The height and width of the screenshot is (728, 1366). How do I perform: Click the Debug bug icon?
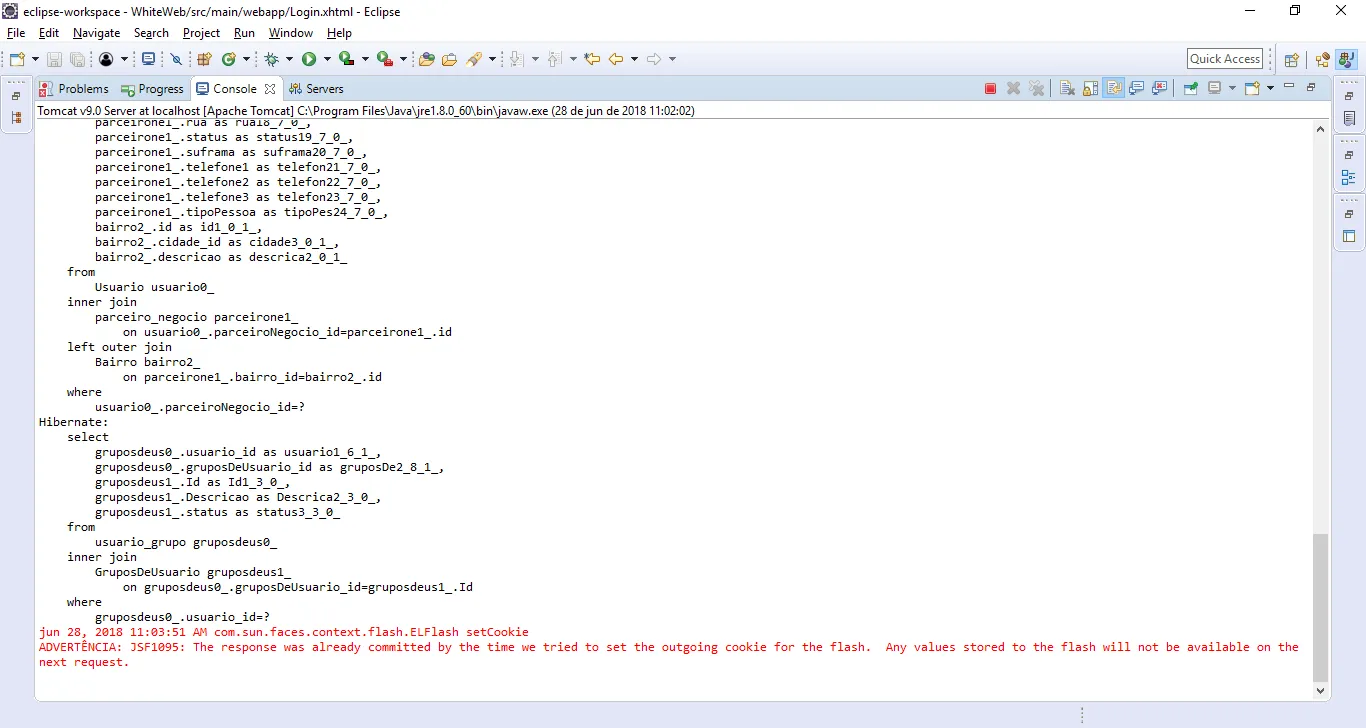point(271,60)
